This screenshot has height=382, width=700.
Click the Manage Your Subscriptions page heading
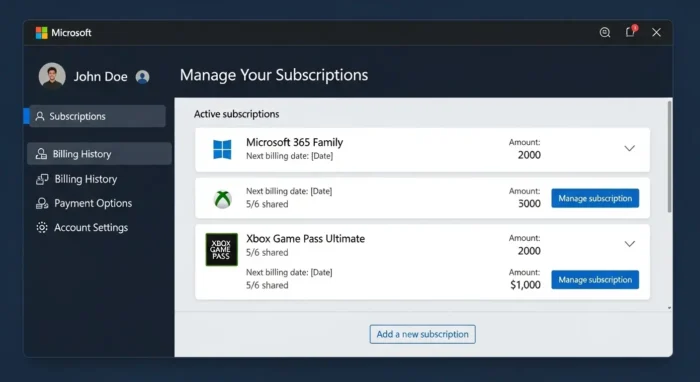274,75
